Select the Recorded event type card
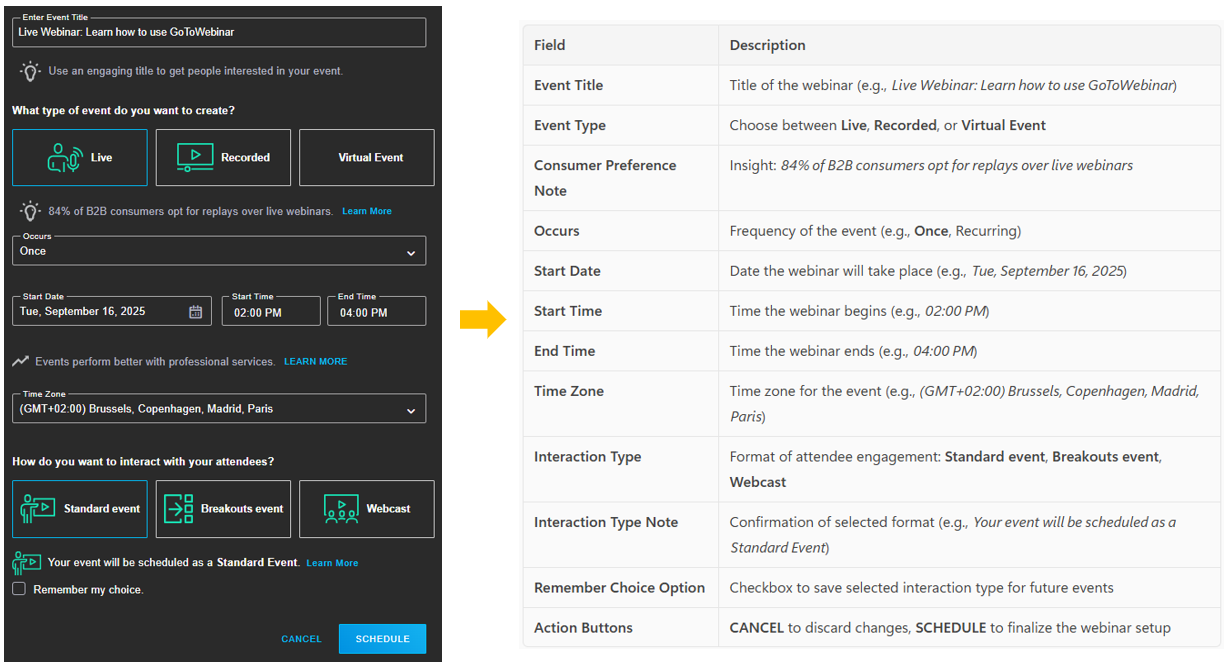Image resolution: width=1225 pixels, height=664 pixels. click(223, 157)
